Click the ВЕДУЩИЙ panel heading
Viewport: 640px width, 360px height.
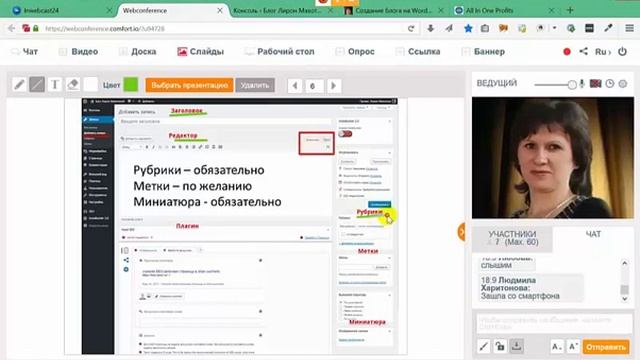[496, 83]
